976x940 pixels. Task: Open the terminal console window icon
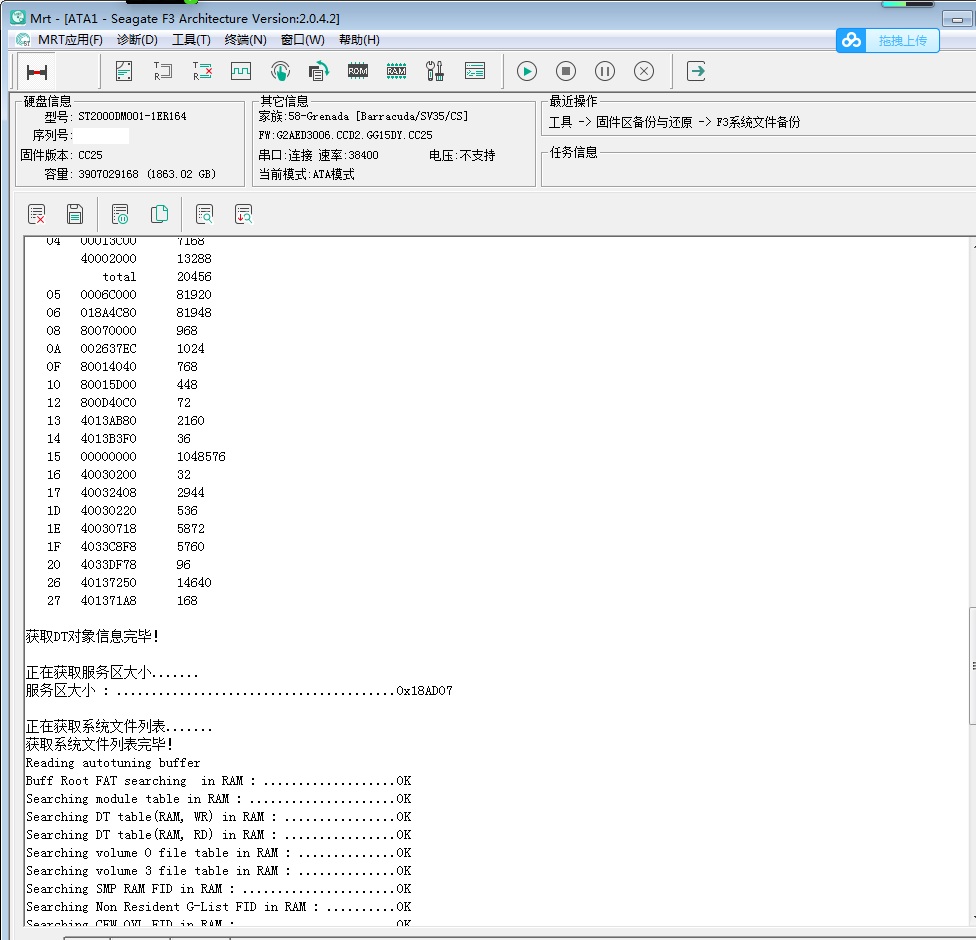[x=475, y=71]
